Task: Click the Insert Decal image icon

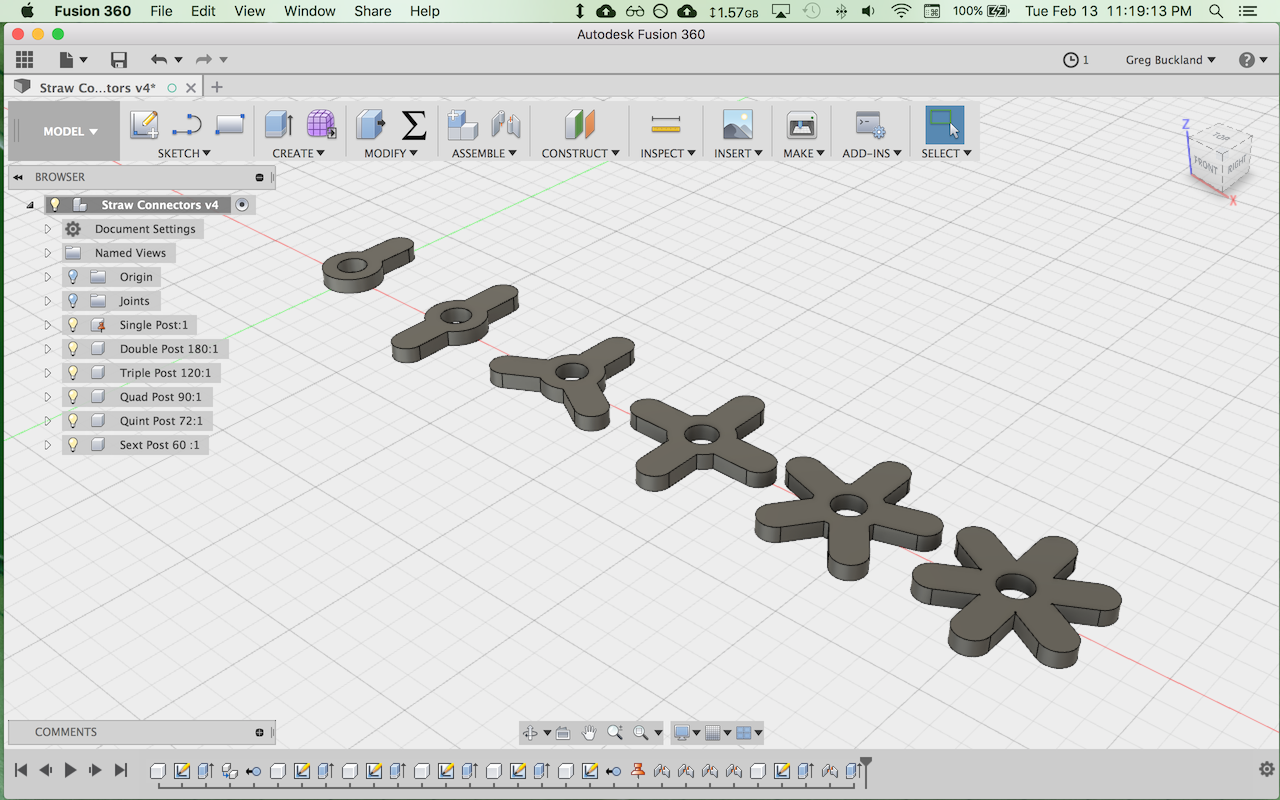Action: point(737,125)
